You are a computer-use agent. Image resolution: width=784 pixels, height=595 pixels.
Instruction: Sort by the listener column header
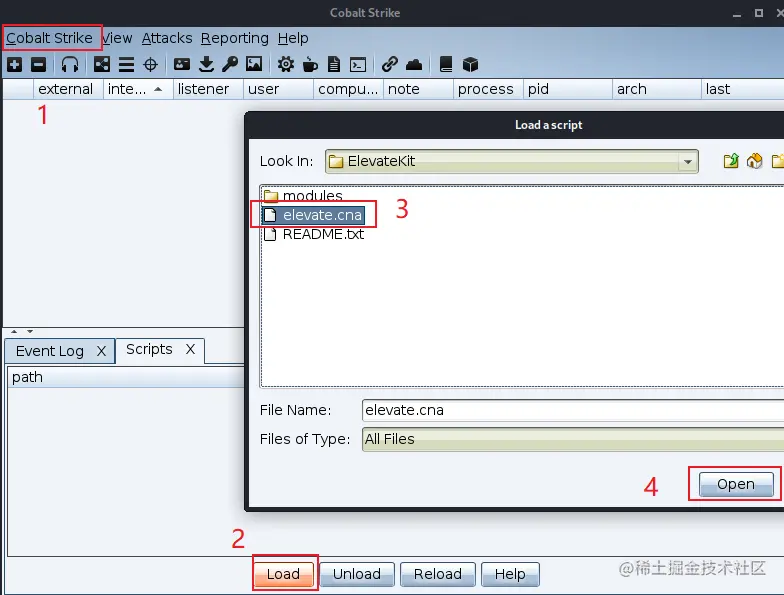(x=208, y=89)
